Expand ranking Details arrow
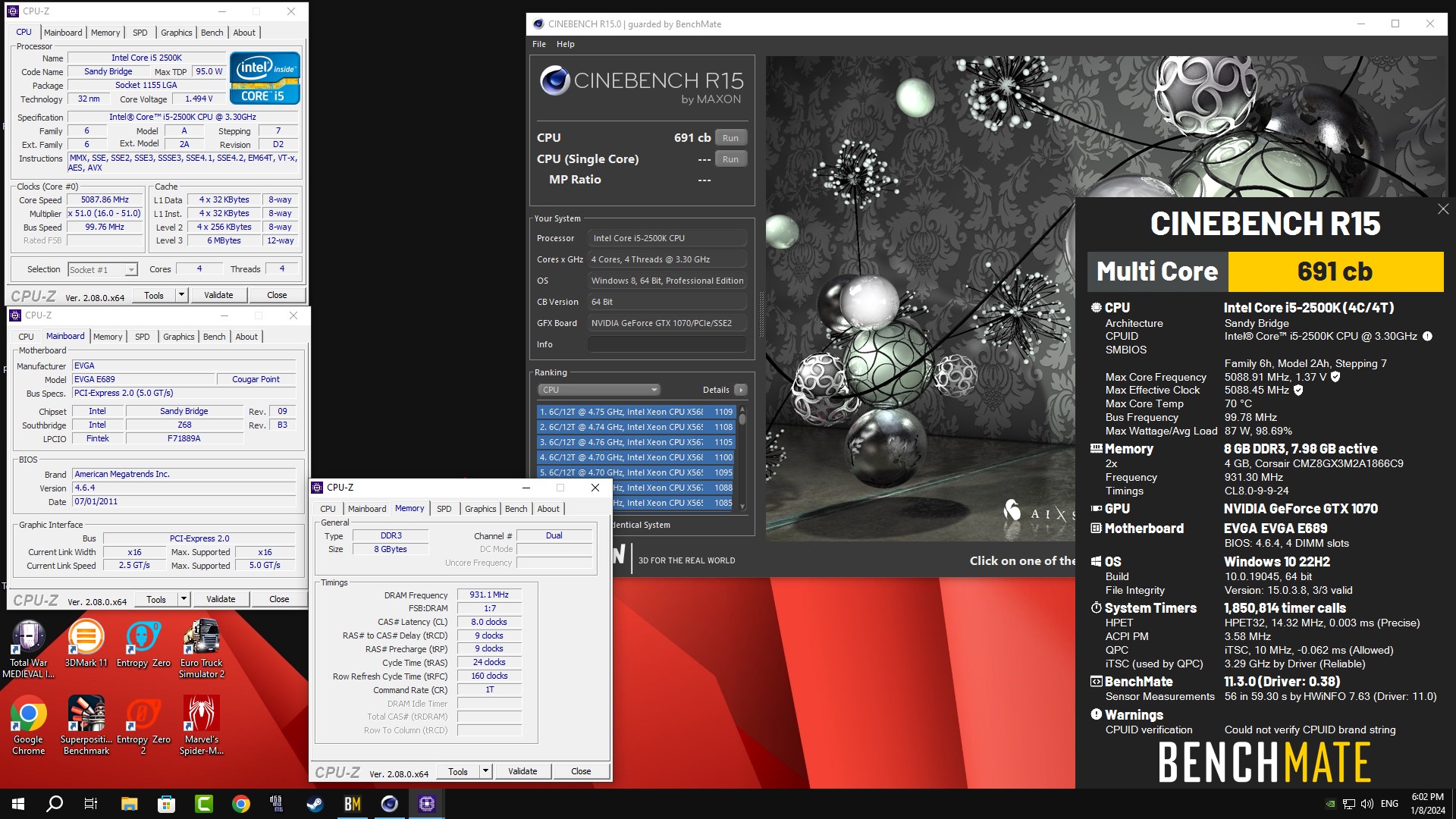The image size is (1456, 819). 741,390
